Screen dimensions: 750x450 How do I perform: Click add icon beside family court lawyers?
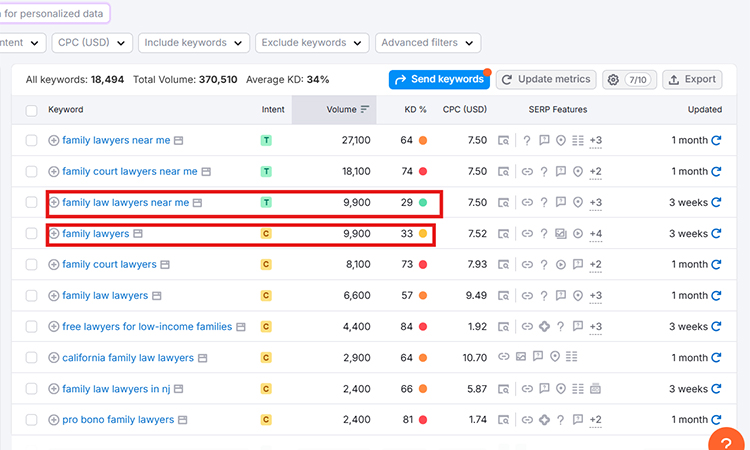(x=54, y=265)
